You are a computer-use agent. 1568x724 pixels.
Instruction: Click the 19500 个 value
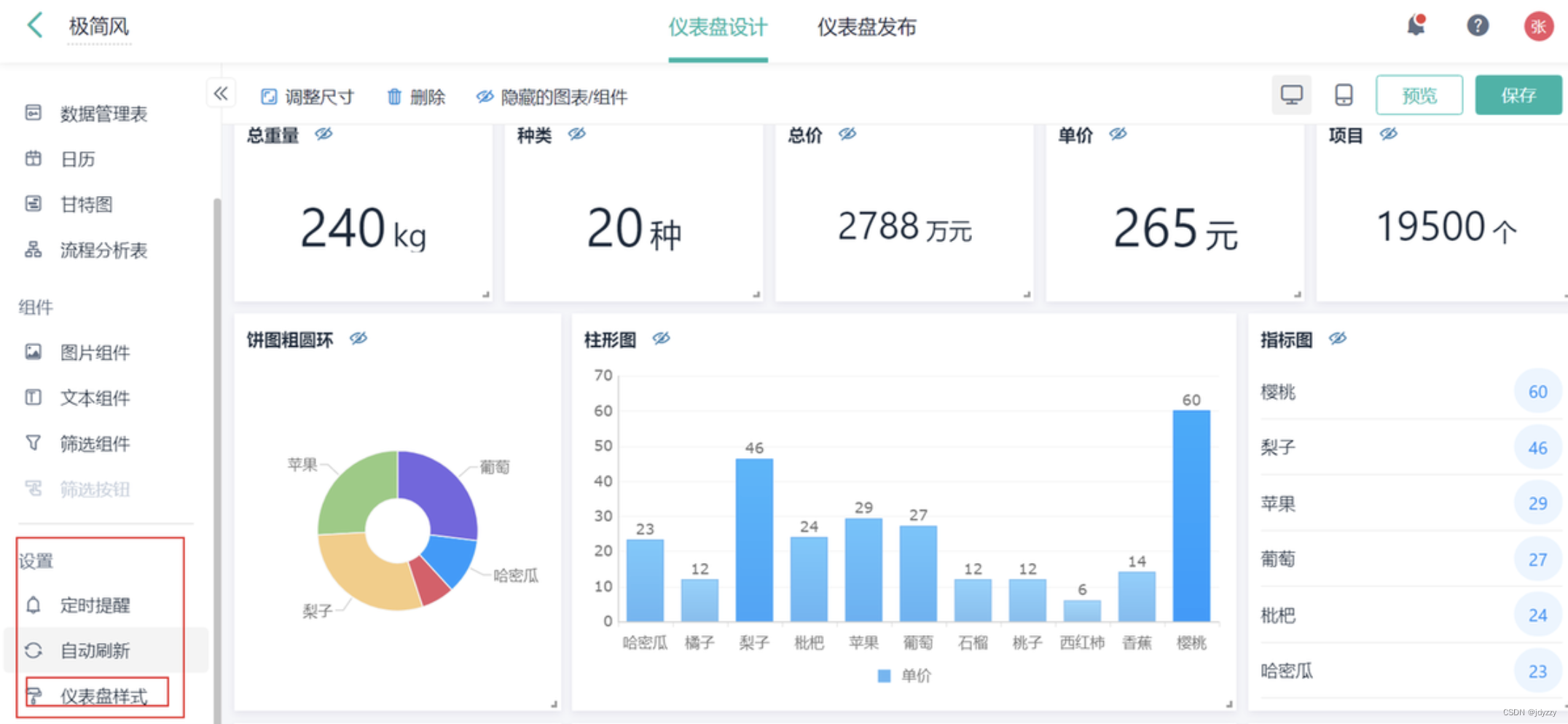pos(1446,227)
